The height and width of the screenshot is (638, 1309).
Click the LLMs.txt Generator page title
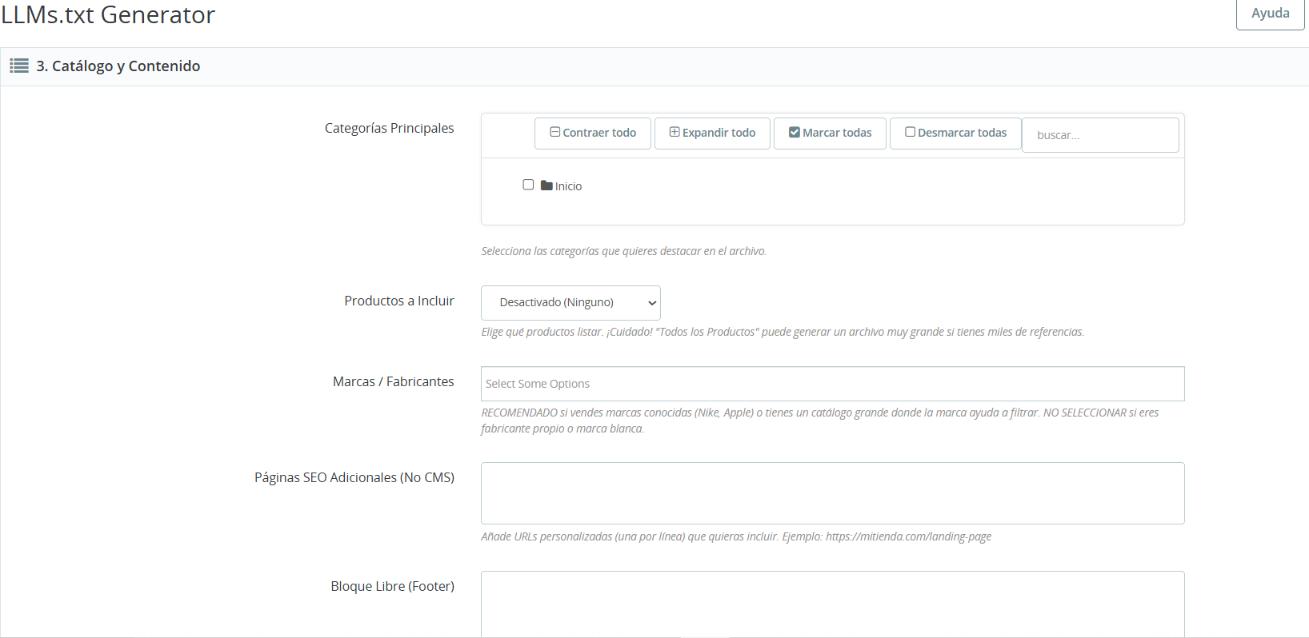[108, 15]
